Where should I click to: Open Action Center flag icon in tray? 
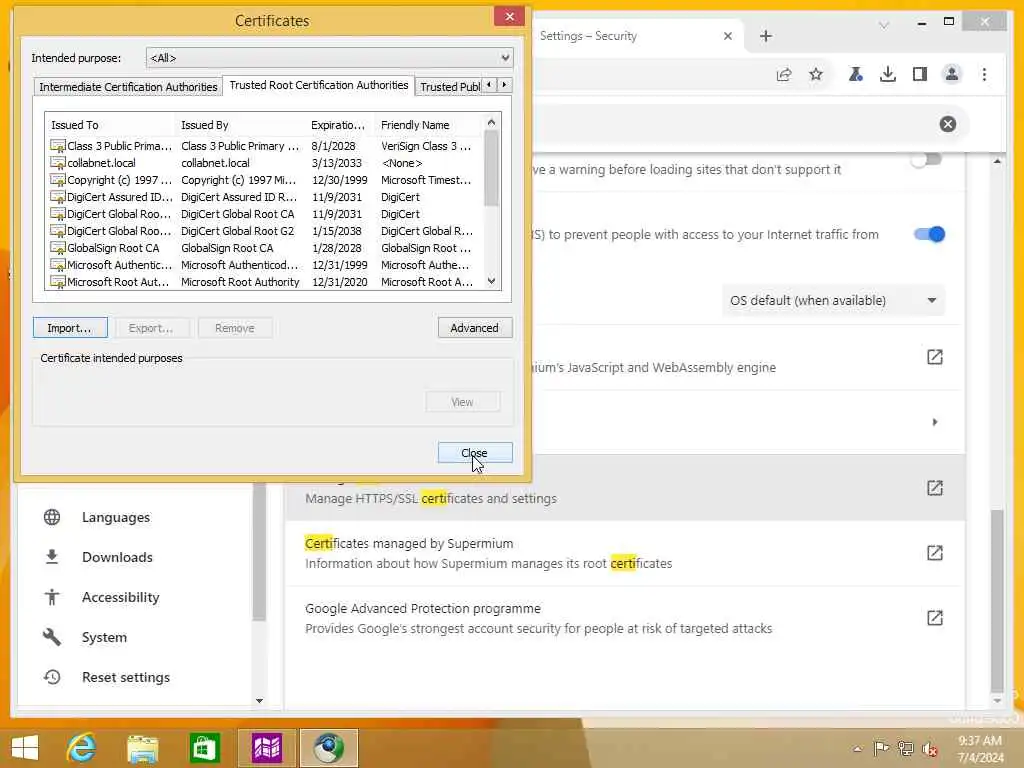tap(880, 748)
